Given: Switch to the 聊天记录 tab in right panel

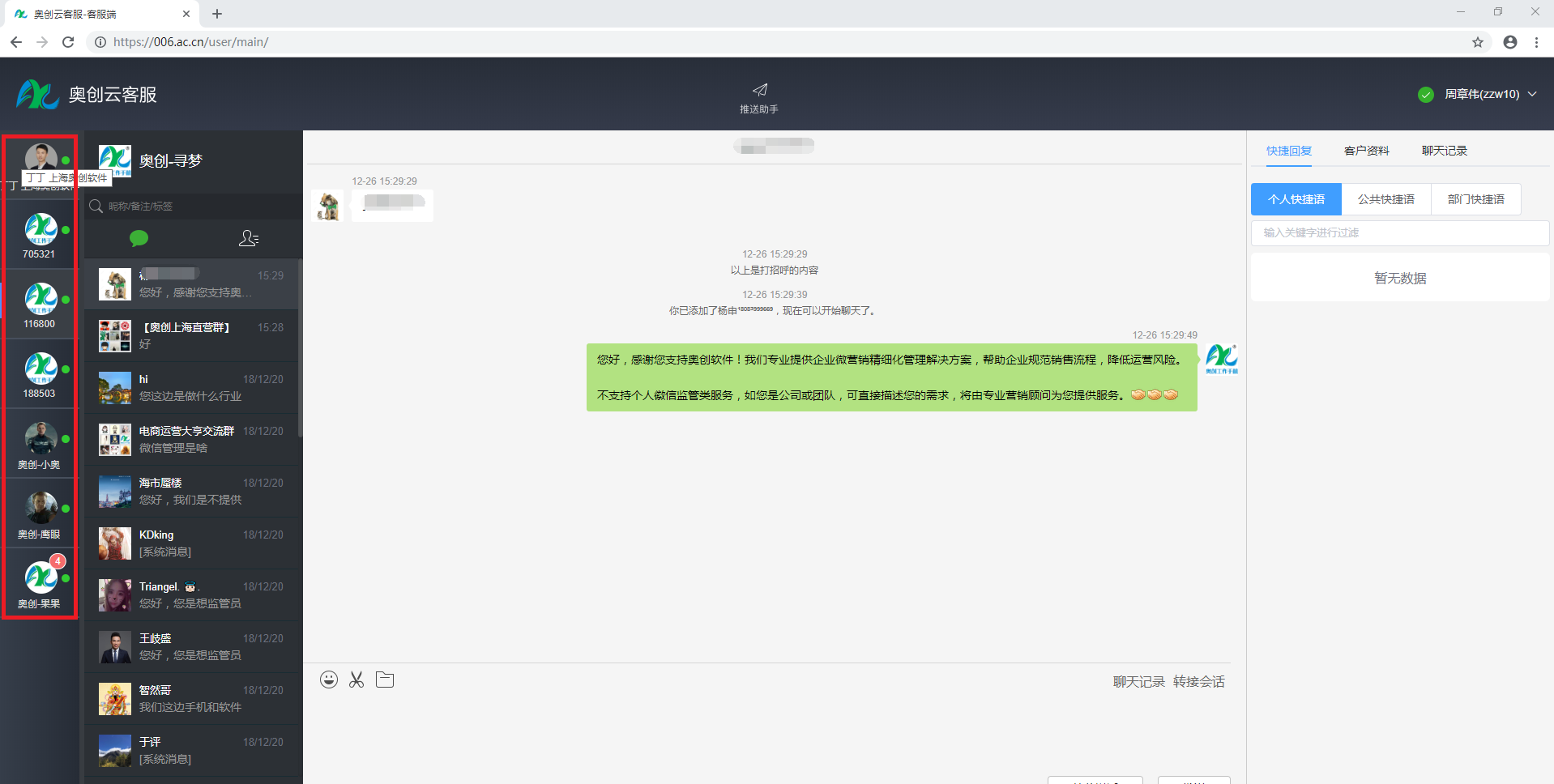Looking at the screenshot, I should coord(1445,151).
